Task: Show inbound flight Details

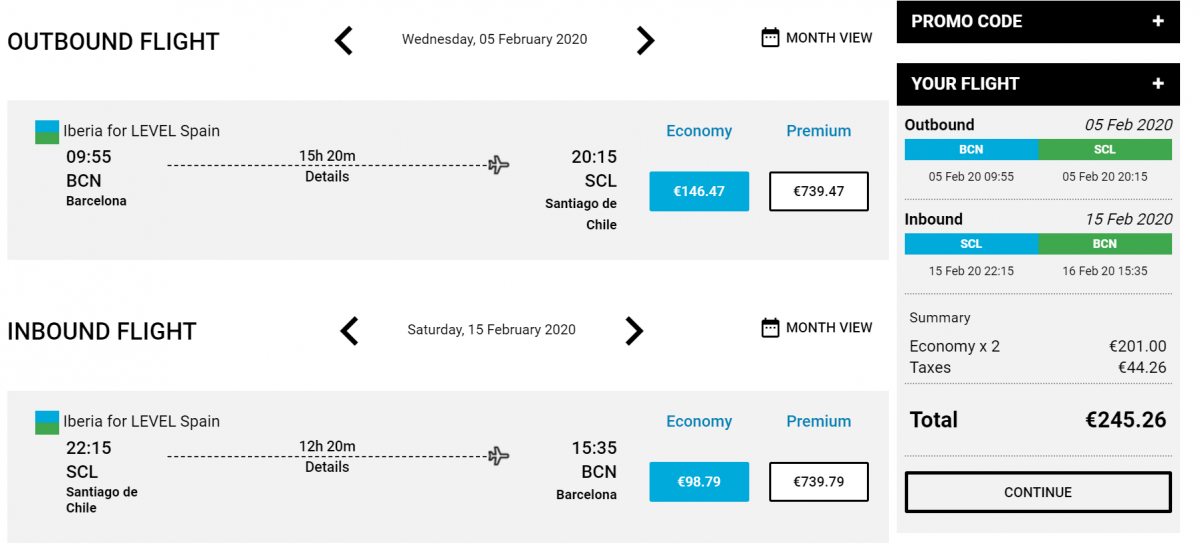Action: pyautogui.click(x=327, y=467)
